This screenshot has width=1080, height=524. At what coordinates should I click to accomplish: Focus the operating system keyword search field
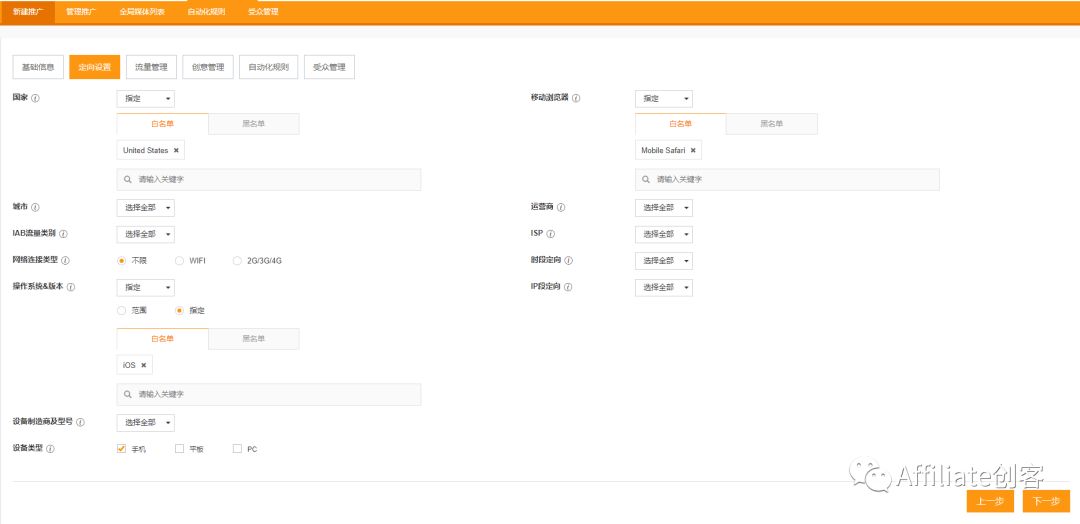coord(269,395)
